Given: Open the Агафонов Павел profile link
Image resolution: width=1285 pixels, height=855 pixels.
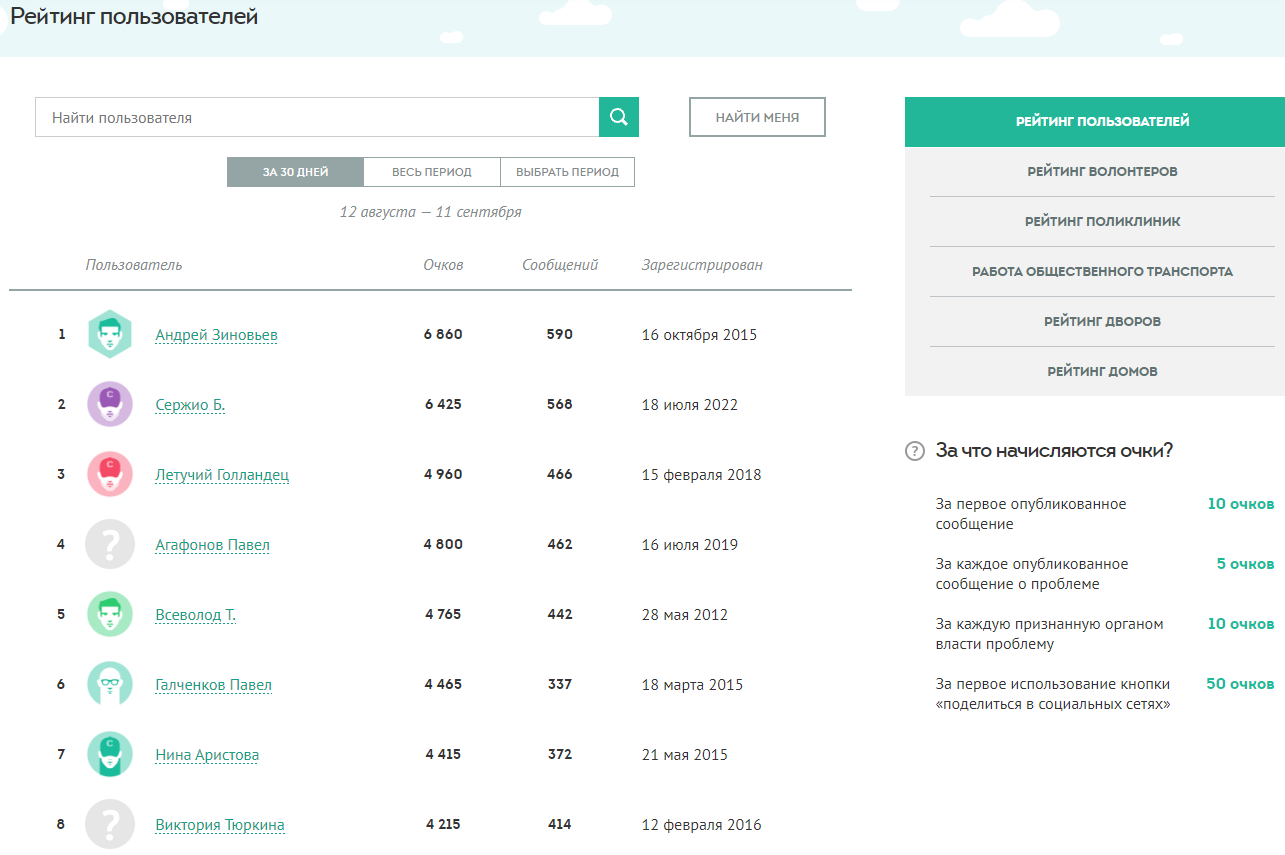Looking at the screenshot, I should 212,545.
